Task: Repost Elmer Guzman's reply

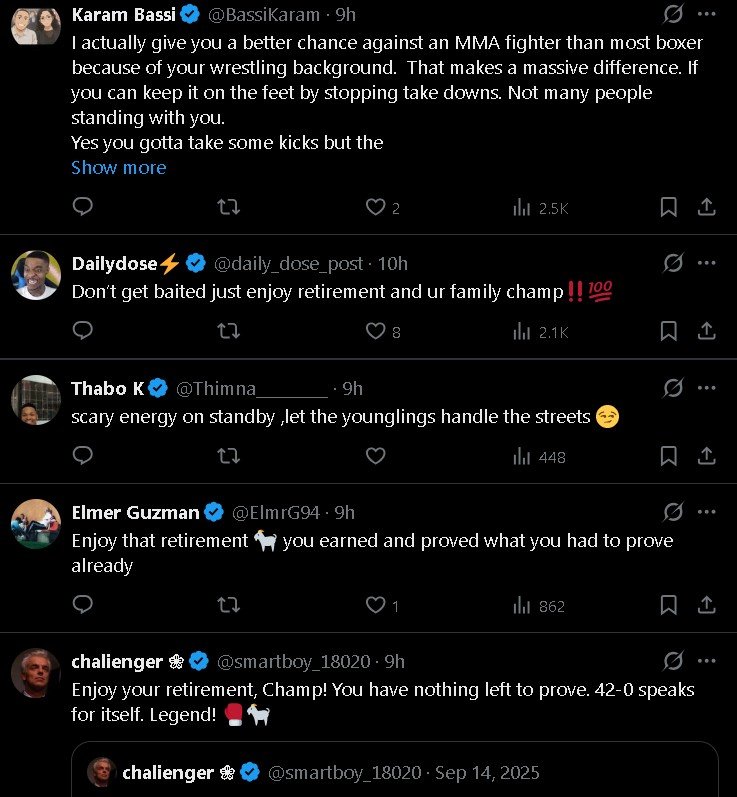Action: coord(228,605)
